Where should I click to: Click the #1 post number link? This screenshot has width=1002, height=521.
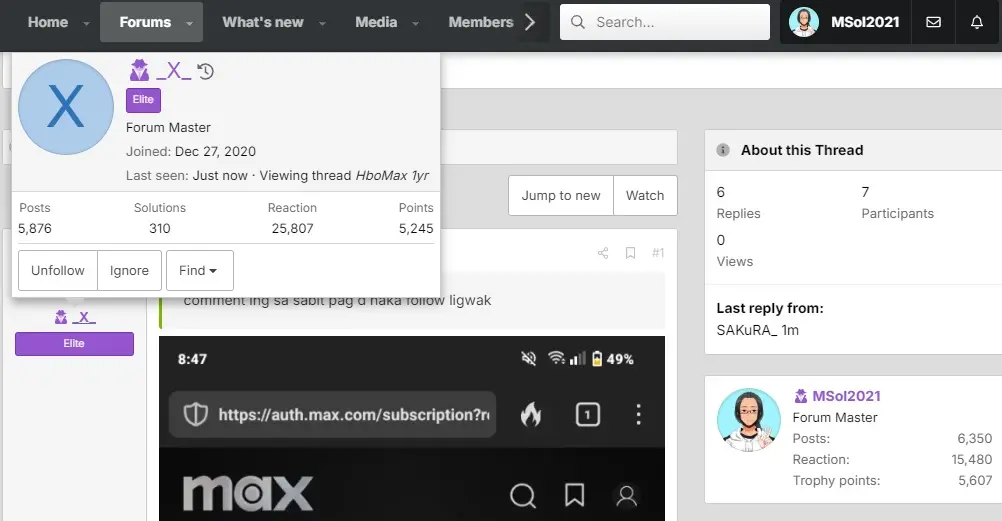pyautogui.click(x=658, y=253)
